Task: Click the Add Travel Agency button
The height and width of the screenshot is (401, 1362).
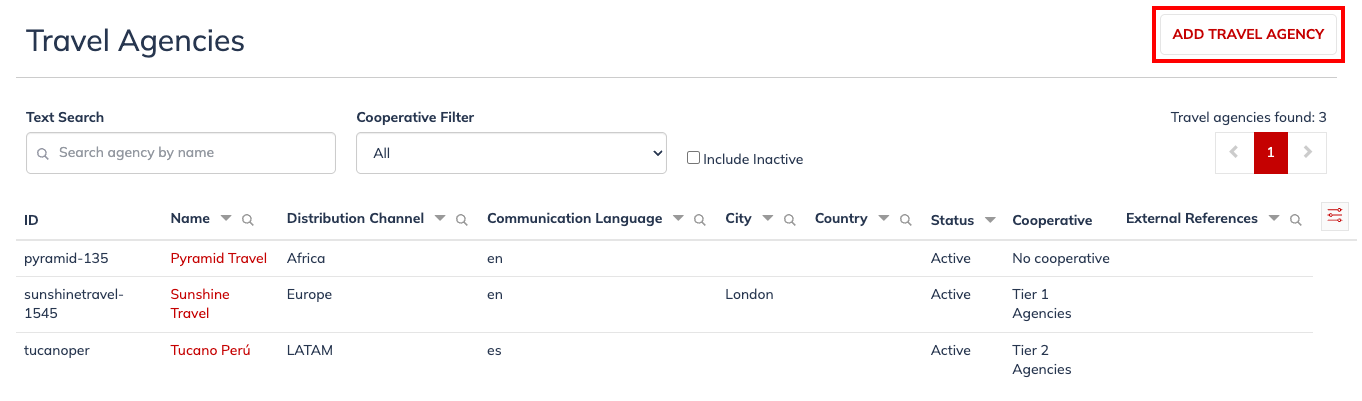Action: (1247, 34)
